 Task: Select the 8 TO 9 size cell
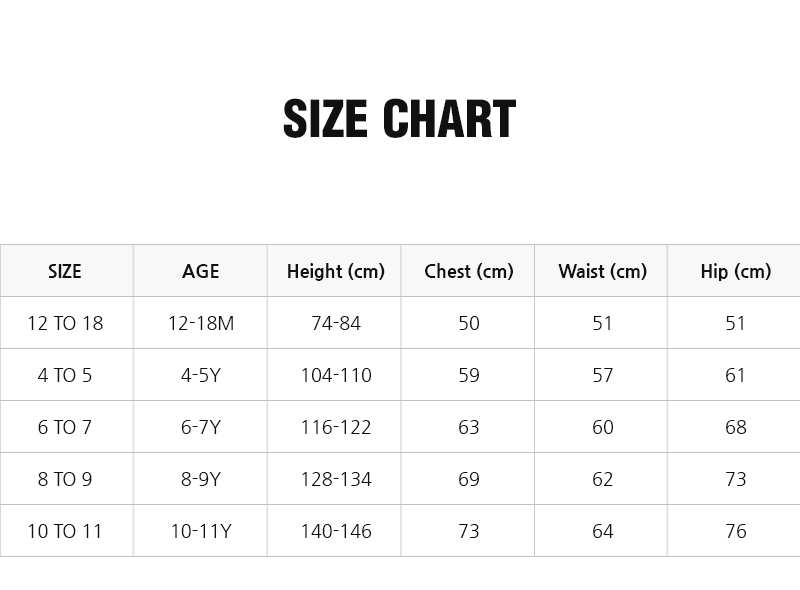[x=65, y=479]
